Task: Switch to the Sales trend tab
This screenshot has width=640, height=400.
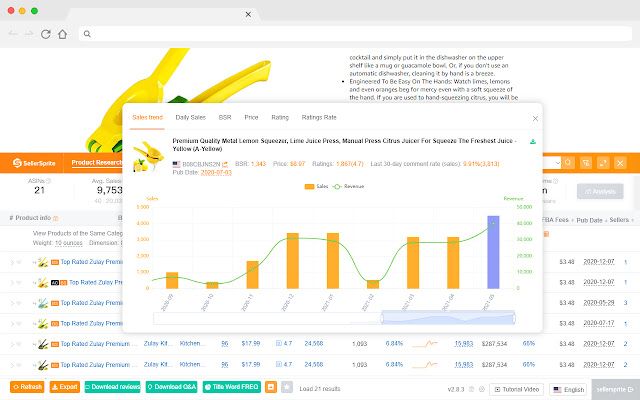Action: pos(147,118)
